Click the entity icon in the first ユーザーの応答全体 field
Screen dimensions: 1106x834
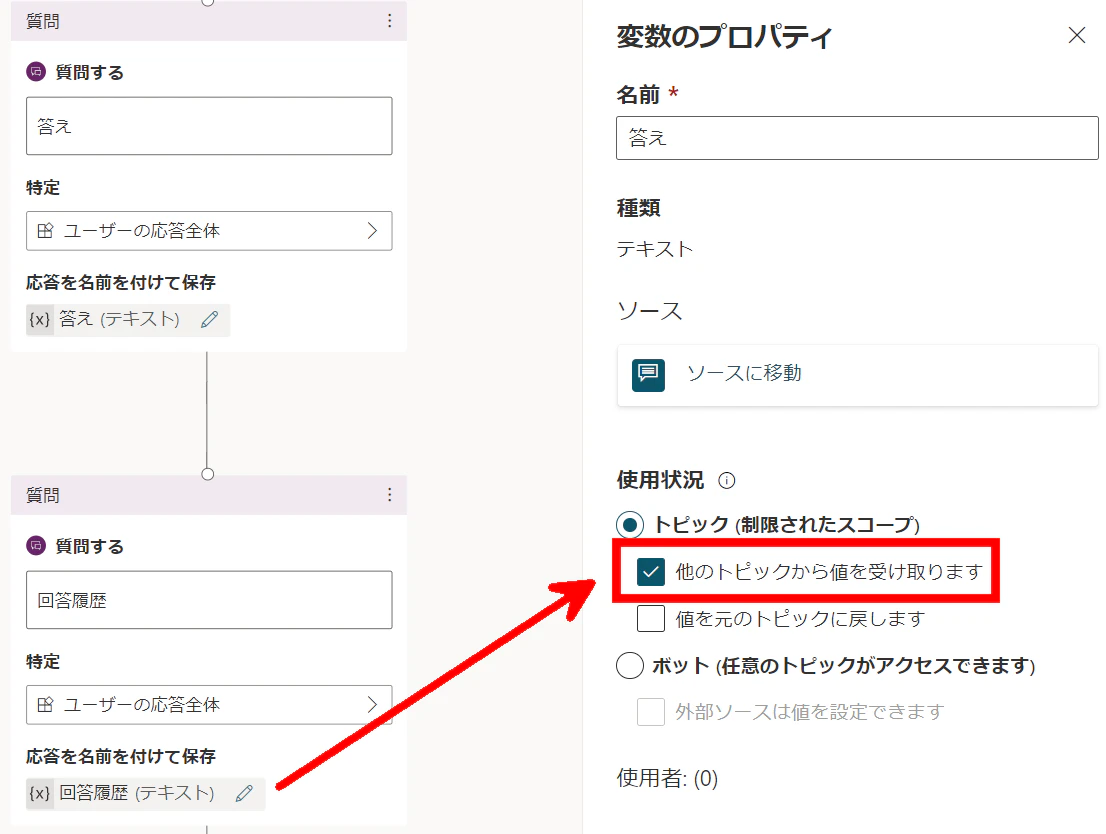(45, 231)
